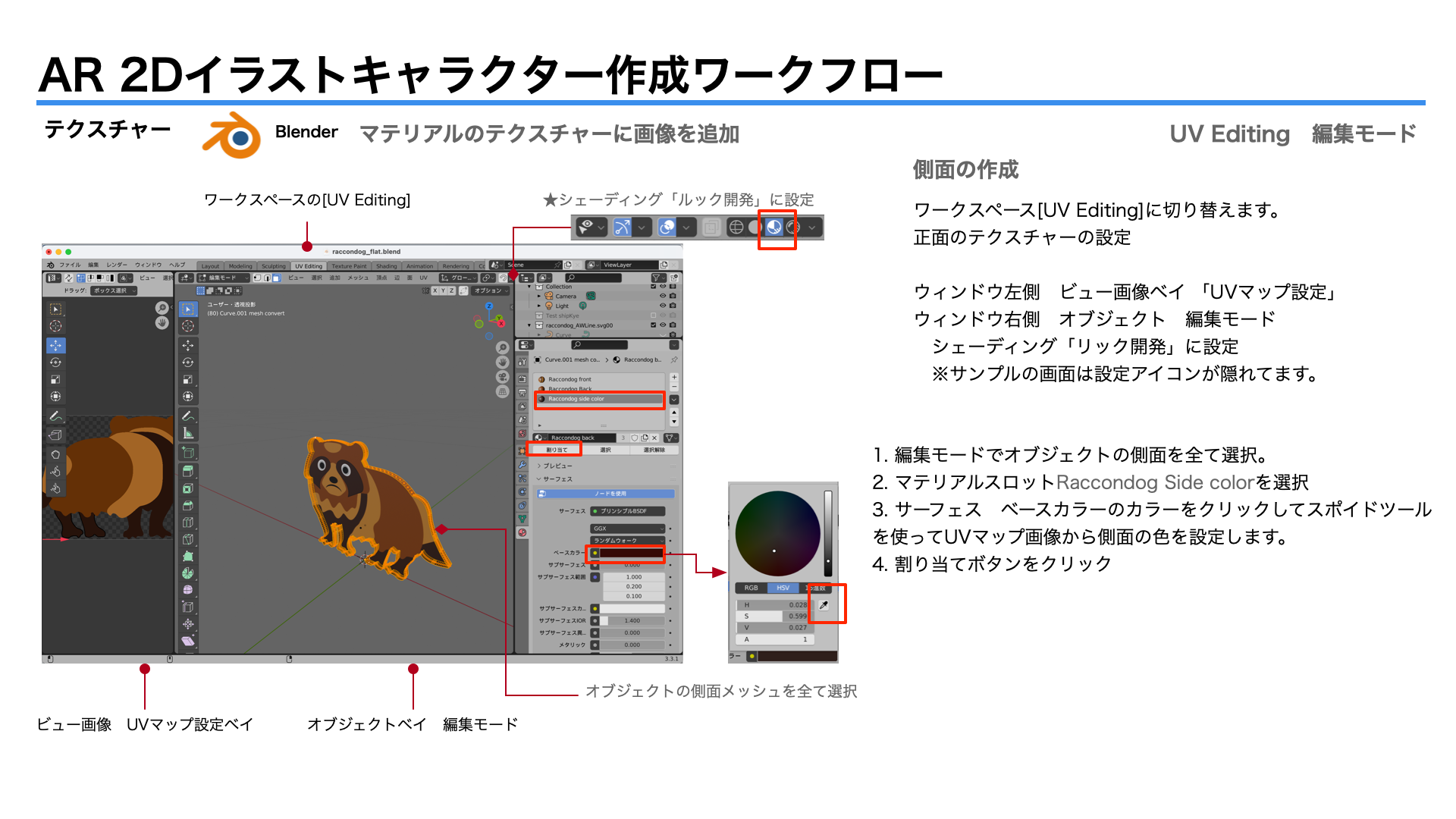Click the duplicate material icon

(645, 438)
